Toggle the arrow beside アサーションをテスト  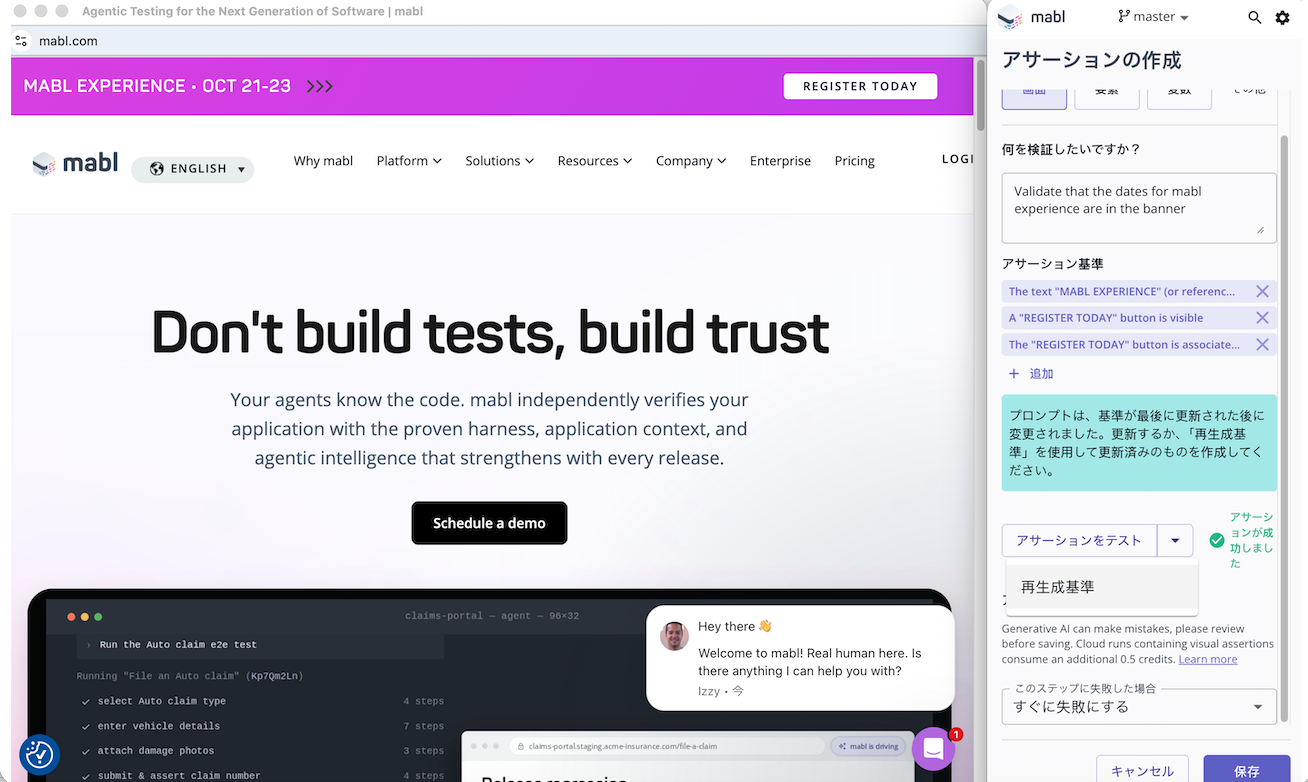(1175, 541)
